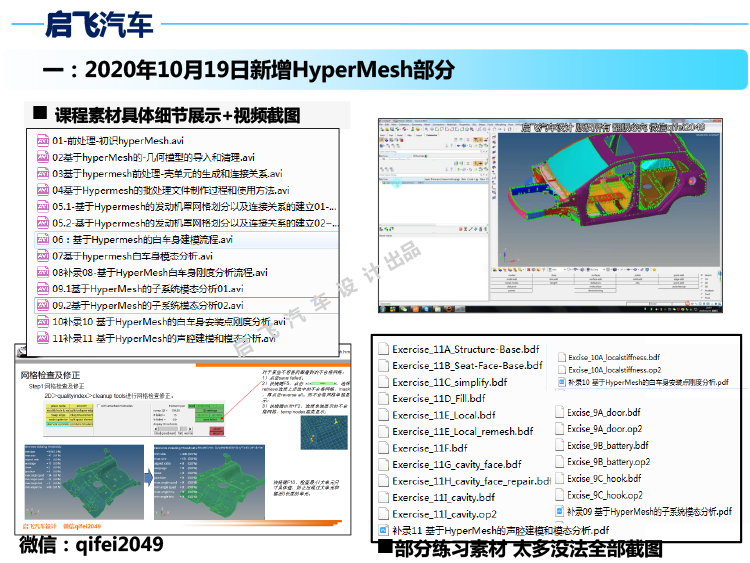Click AVI icon of the 05.2 发动机罩 file

pos(43,223)
